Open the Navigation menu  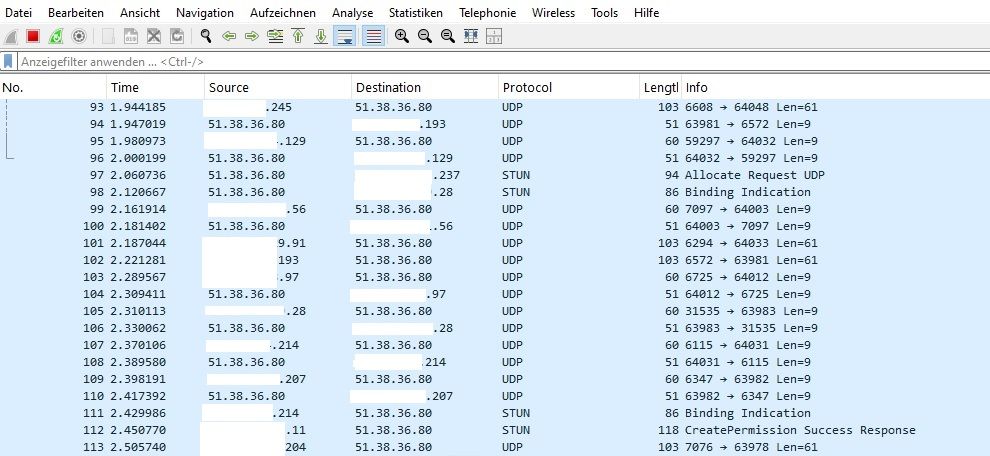click(205, 13)
